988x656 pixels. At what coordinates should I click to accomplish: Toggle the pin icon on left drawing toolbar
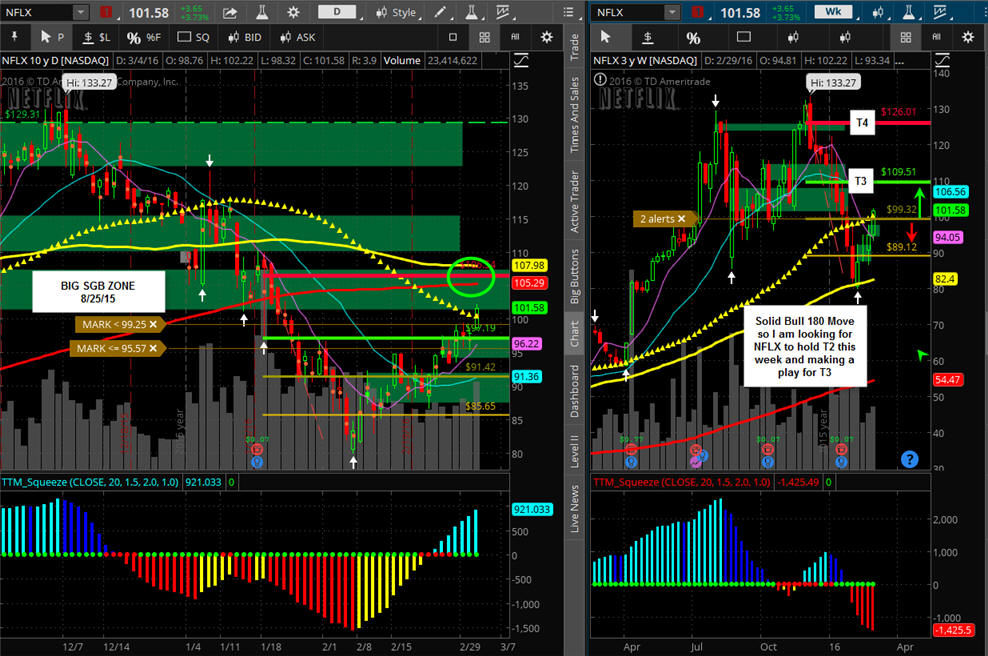click(x=14, y=37)
